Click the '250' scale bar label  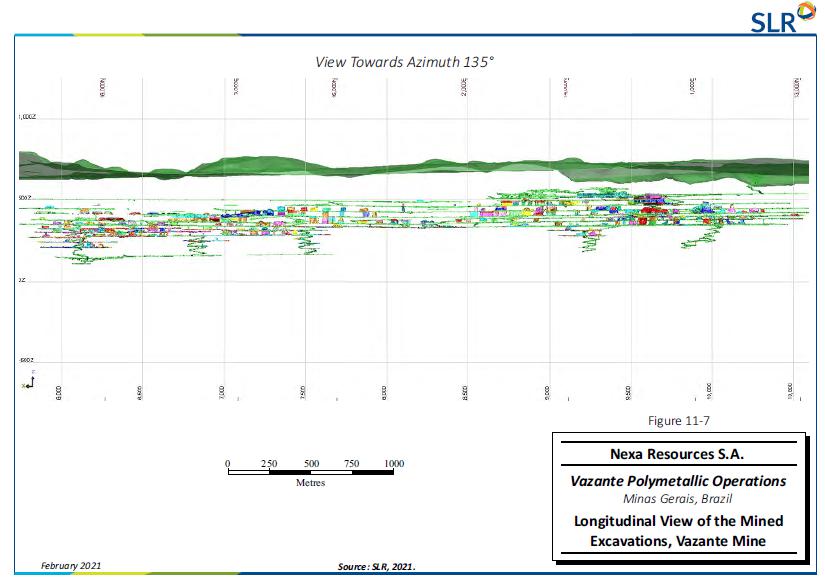point(269,464)
